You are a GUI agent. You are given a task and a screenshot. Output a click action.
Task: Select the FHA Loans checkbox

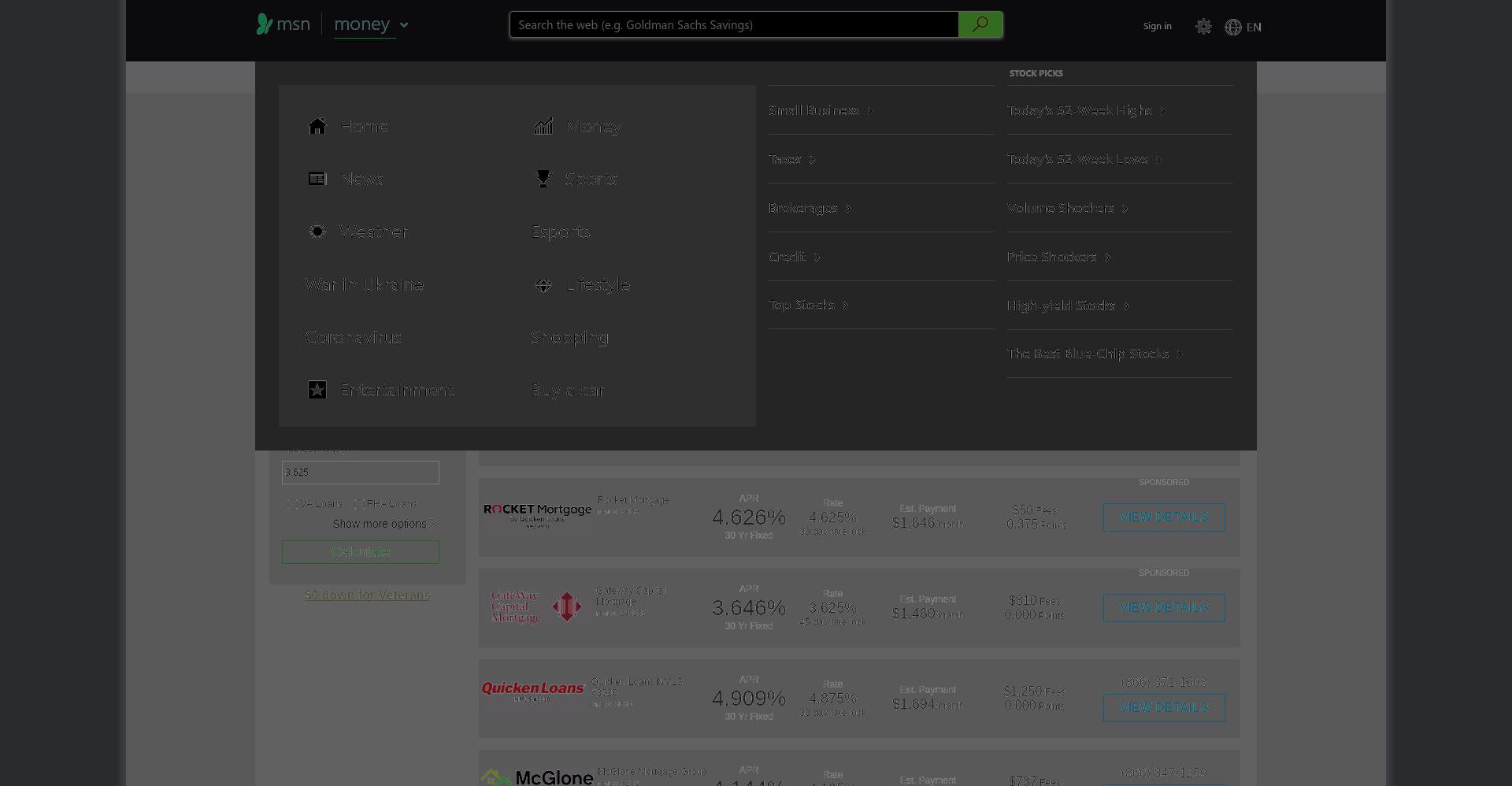pyautogui.click(x=359, y=504)
